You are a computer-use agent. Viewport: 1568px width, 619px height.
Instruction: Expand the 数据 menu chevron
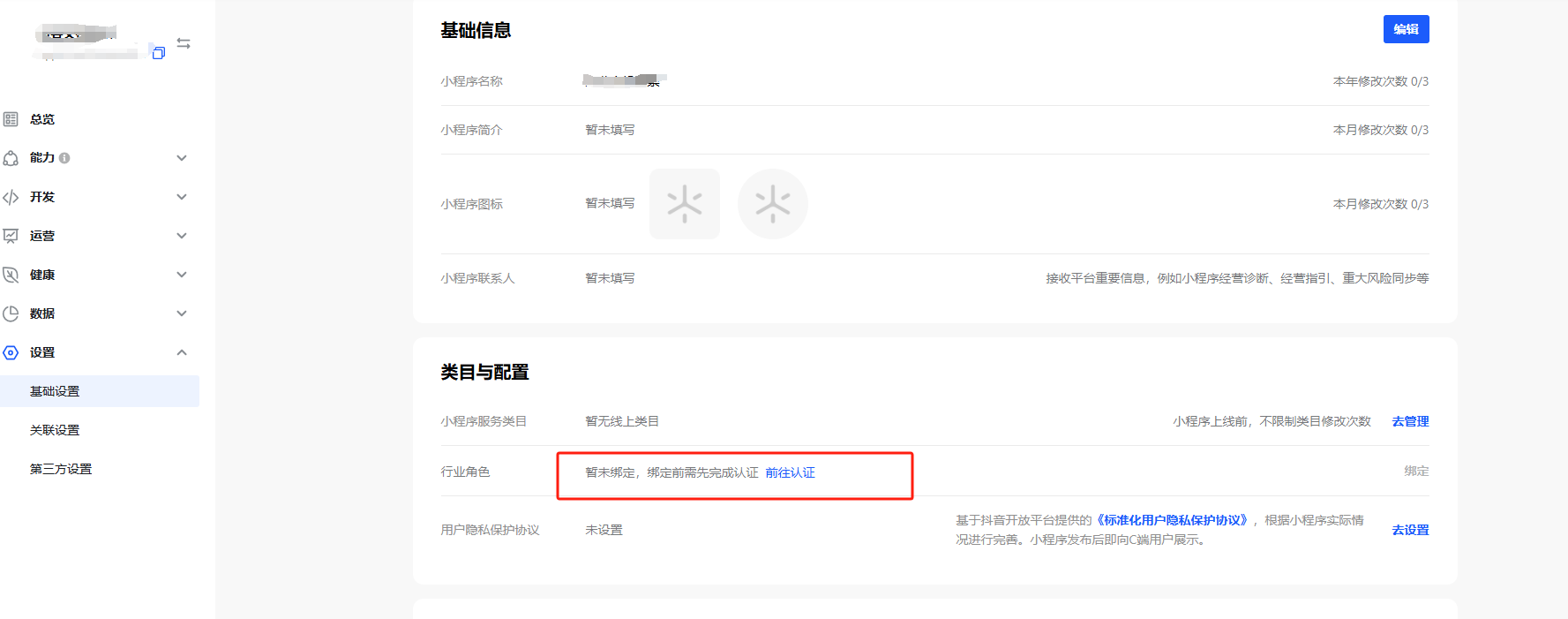point(182,313)
